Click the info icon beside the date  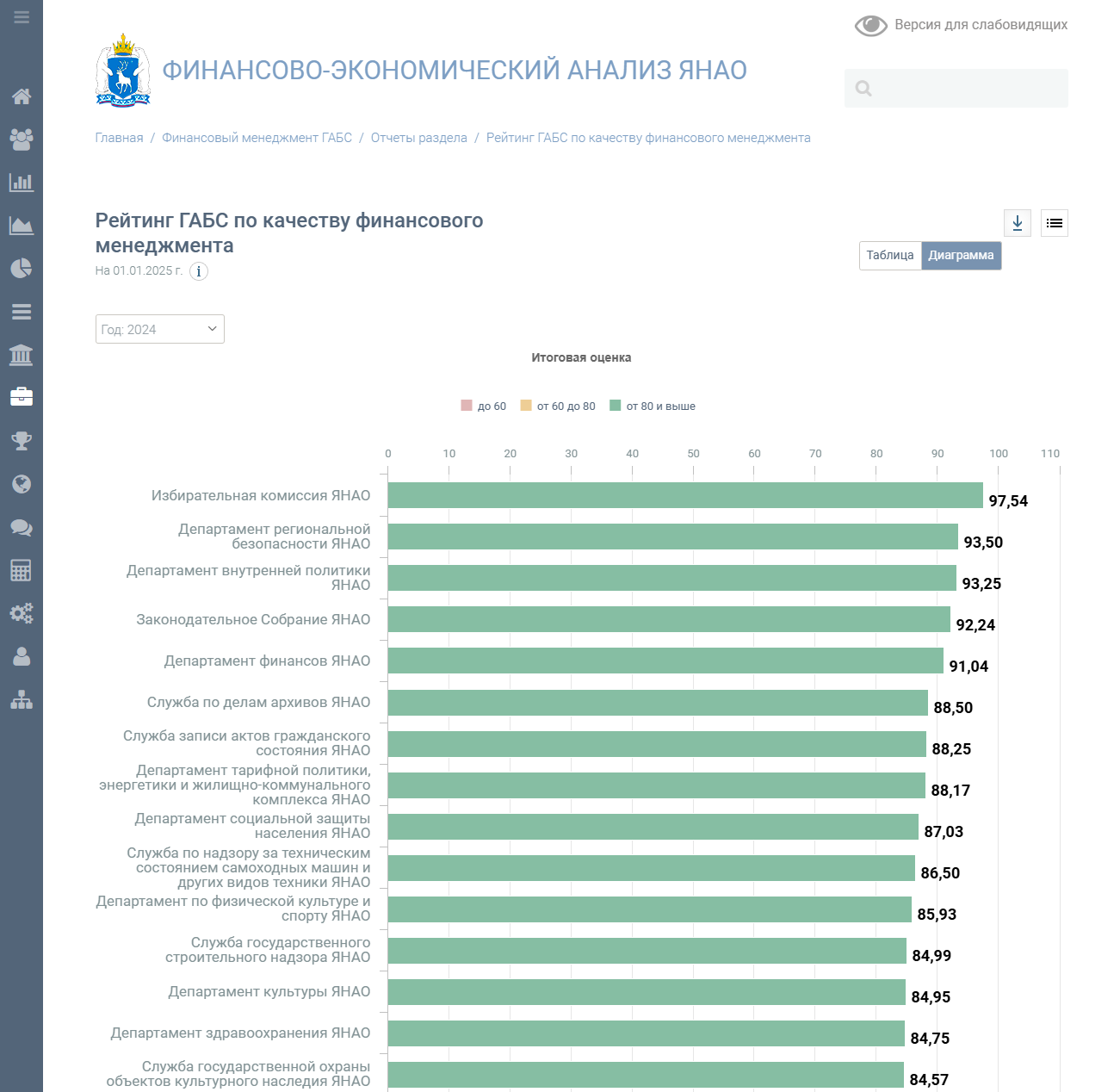(x=199, y=271)
